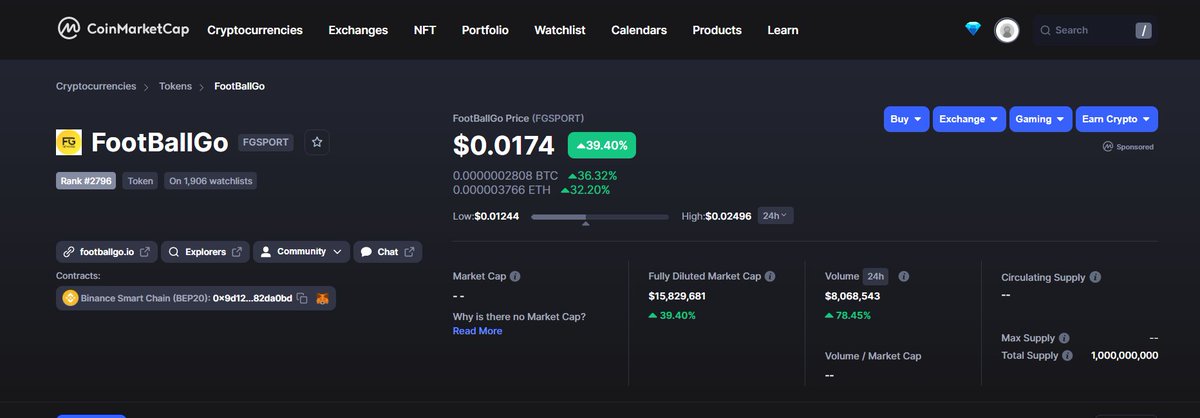Show Fully Diluted Market Cap info icon
The width and height of the screenshot is (1200, 418).
[x=770, y=276]
